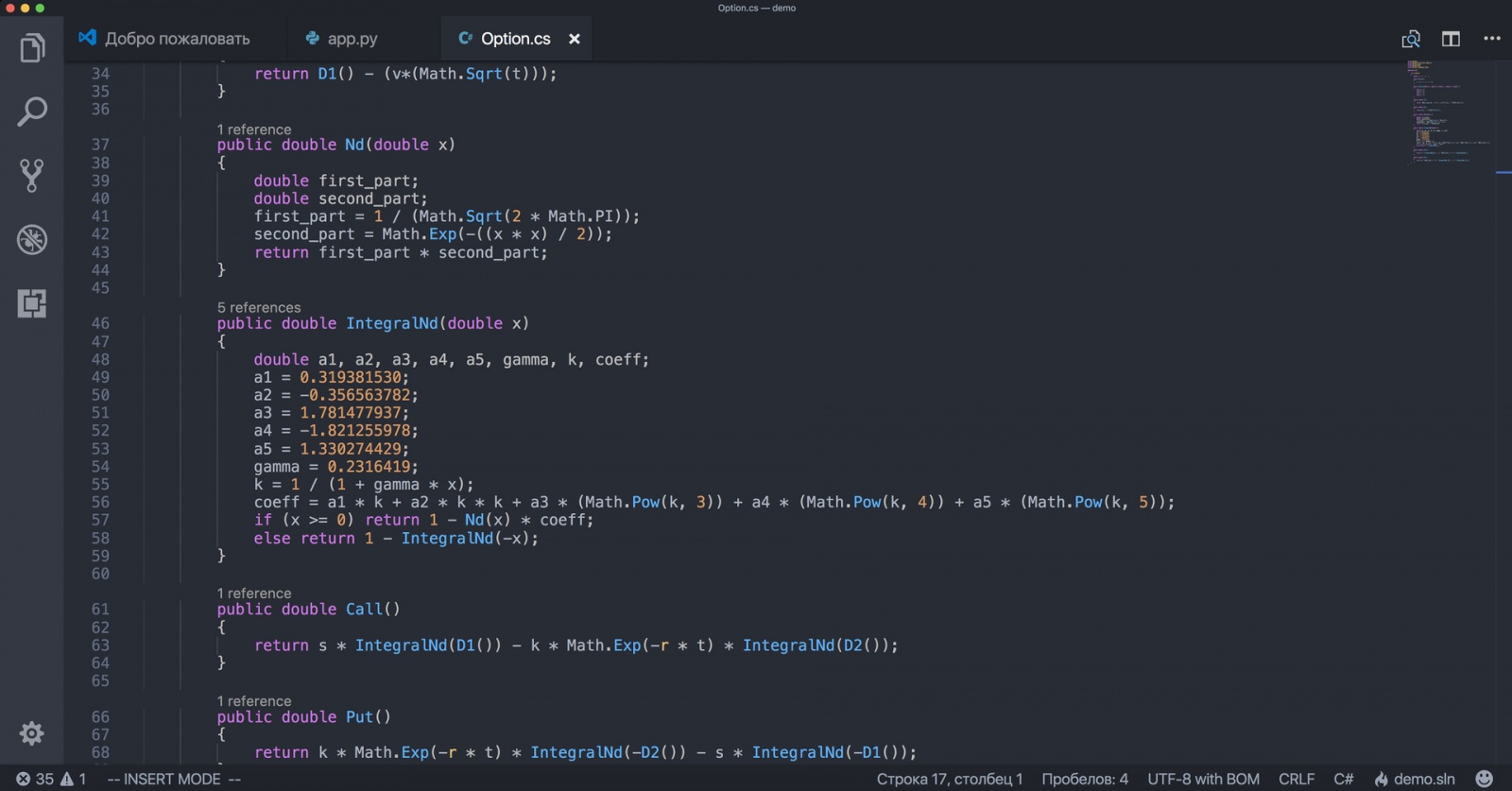1512x791 pixels.
Task: Click line number 46 in gutter
Action: click(x=100, y=323)
